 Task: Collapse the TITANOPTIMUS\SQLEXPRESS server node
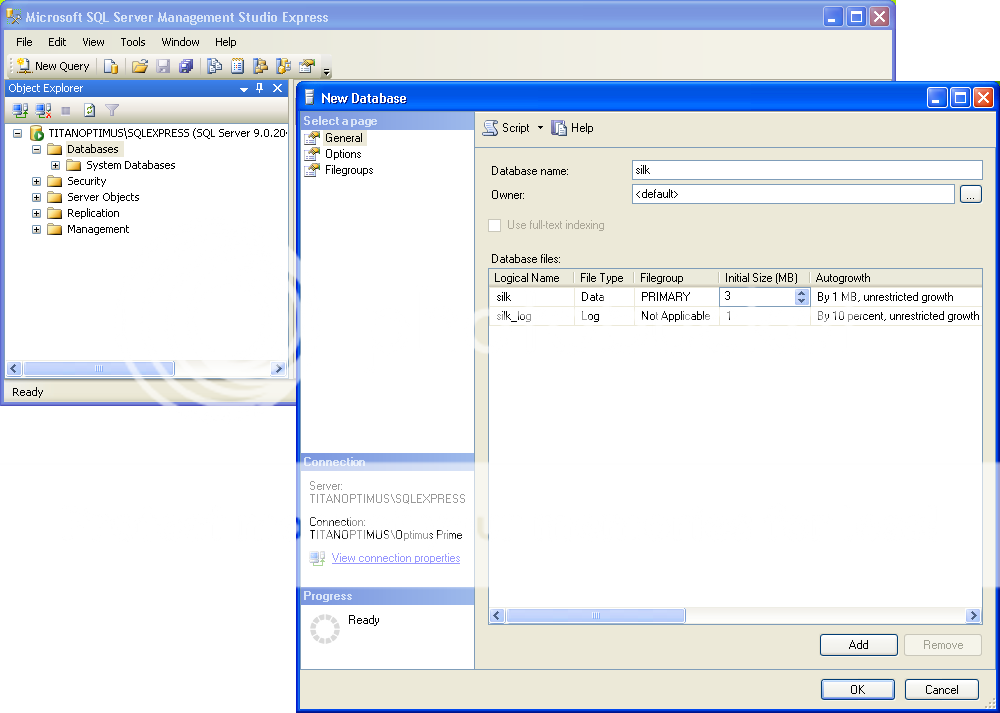(x=18, y=133)
